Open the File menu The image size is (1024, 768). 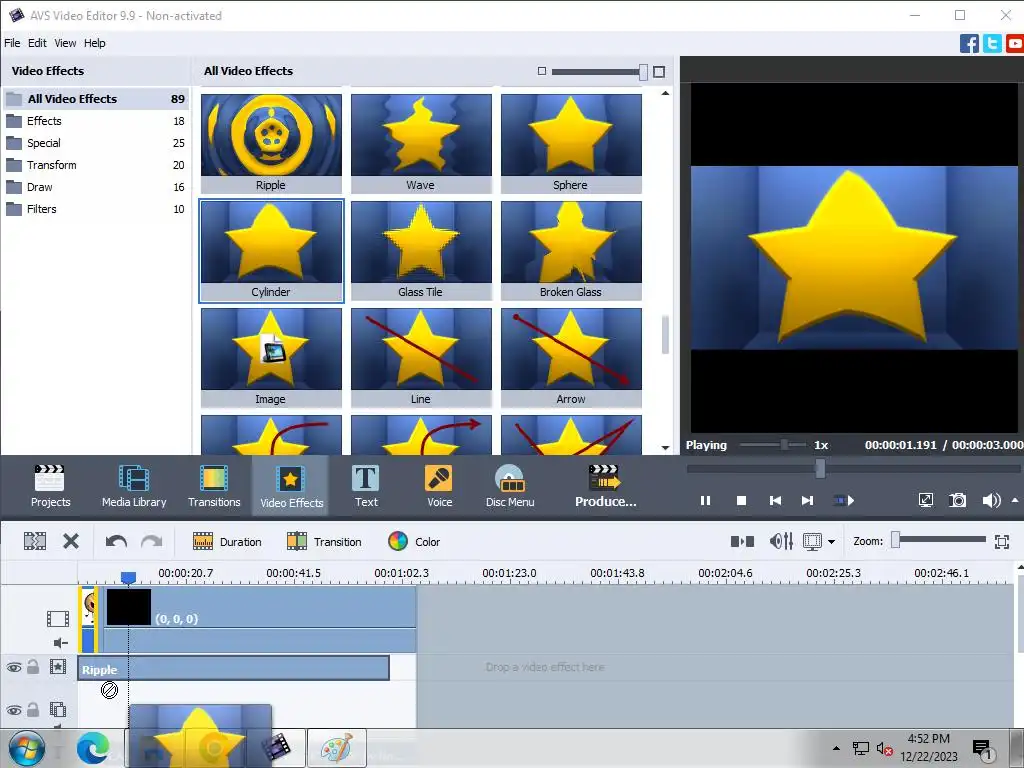pos(12,43)
